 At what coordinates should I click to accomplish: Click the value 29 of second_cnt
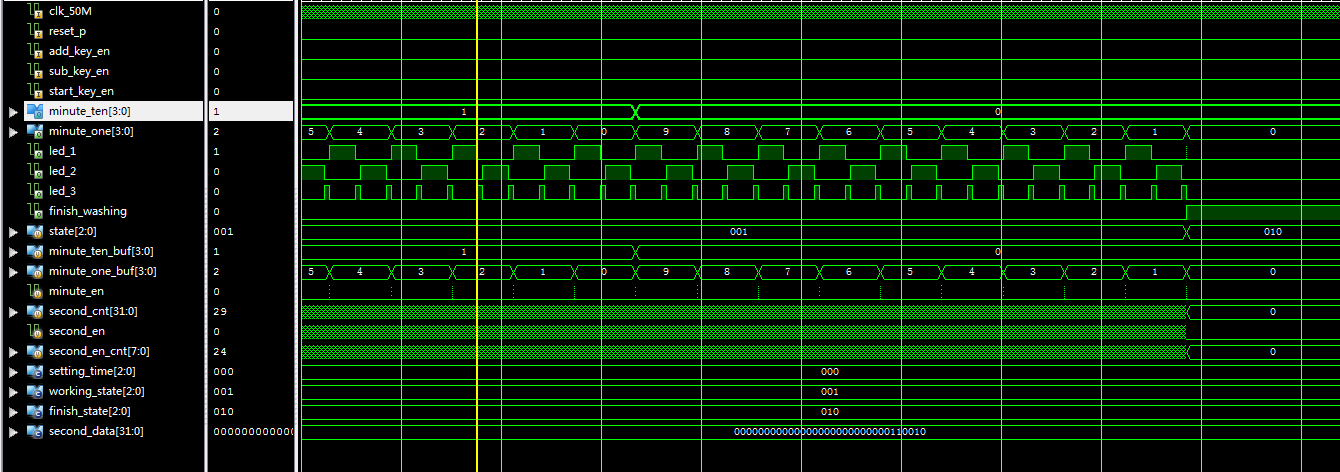pos(220,311)
